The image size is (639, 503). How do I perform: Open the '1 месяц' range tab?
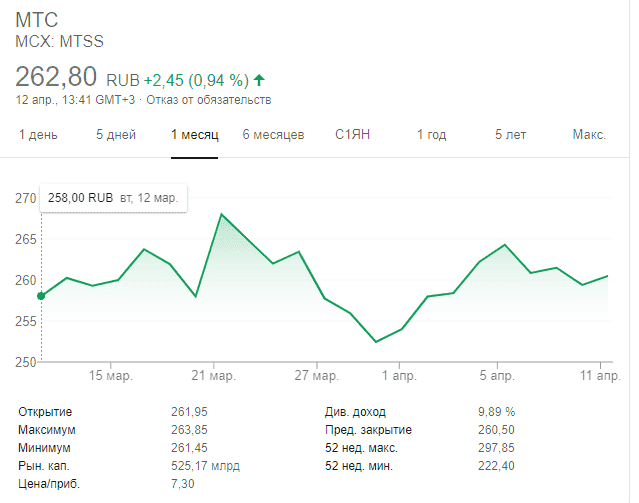pyautogui.click(x=195, y=135)
